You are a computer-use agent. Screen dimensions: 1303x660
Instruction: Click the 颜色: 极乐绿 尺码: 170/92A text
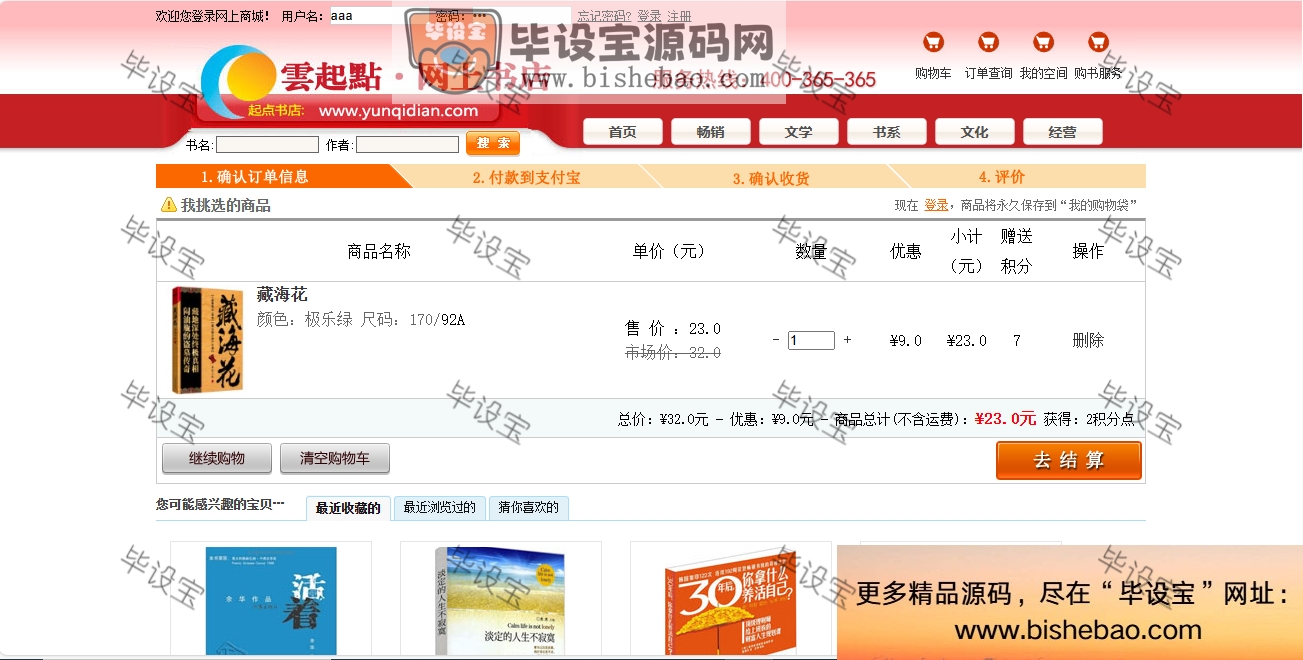click(x=361, y=320)
